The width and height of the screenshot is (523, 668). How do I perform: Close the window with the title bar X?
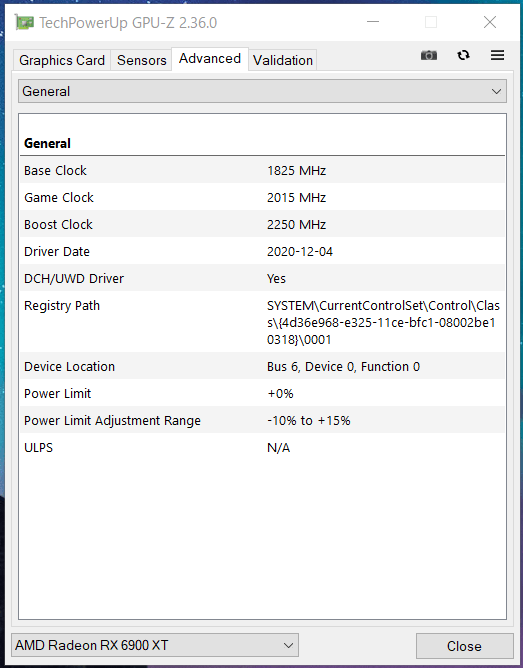pos(490,22)
